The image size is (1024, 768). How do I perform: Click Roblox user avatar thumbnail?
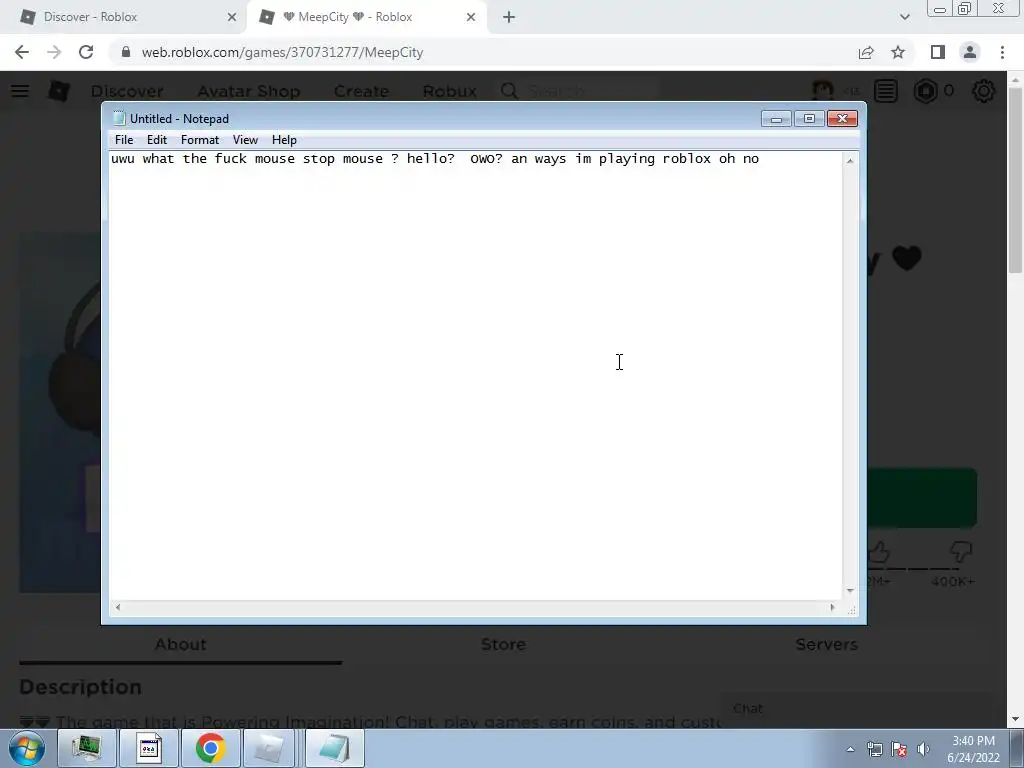click(x=823, y=91)
